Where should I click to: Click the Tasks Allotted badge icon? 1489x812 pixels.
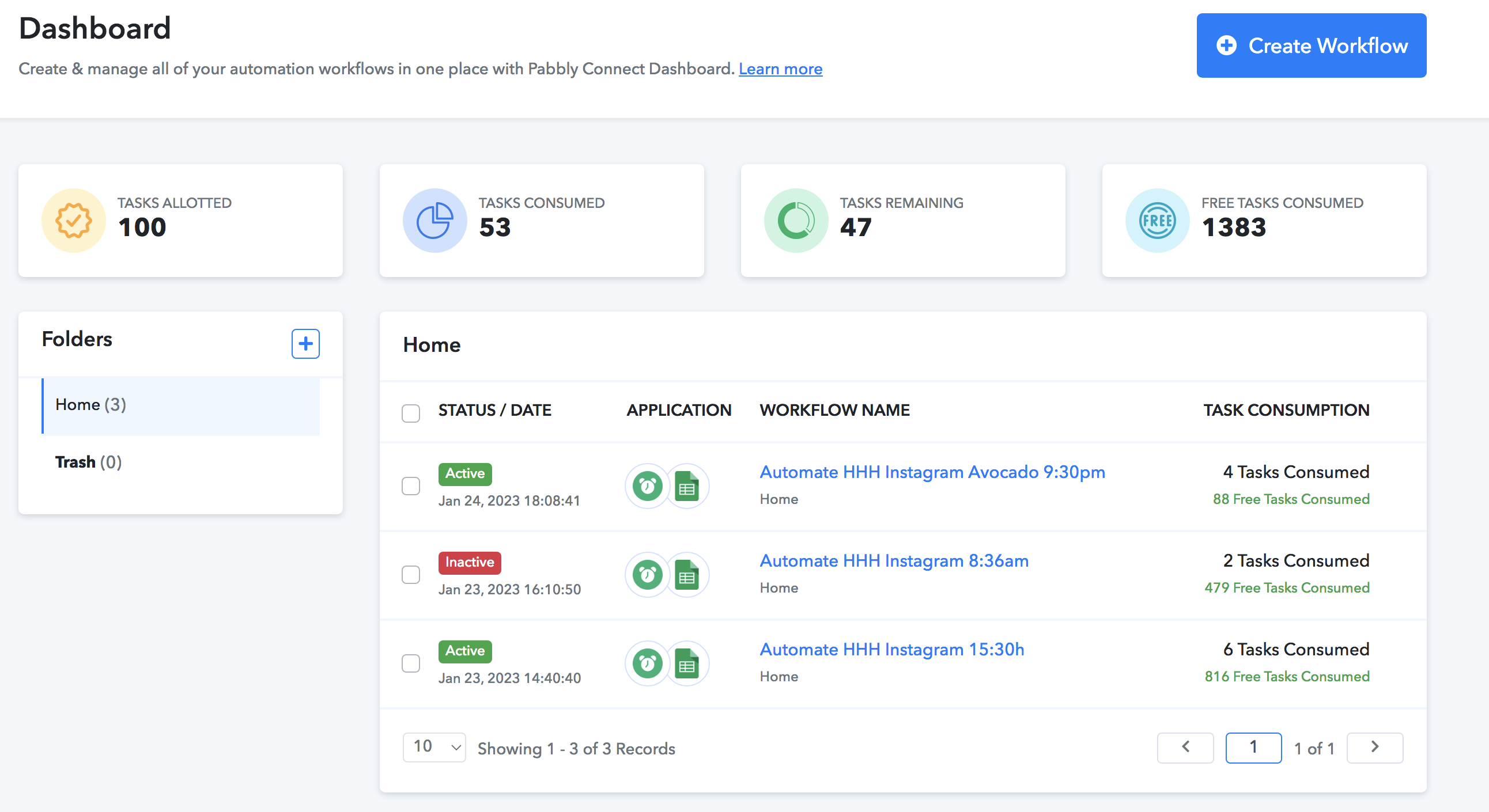73,221
